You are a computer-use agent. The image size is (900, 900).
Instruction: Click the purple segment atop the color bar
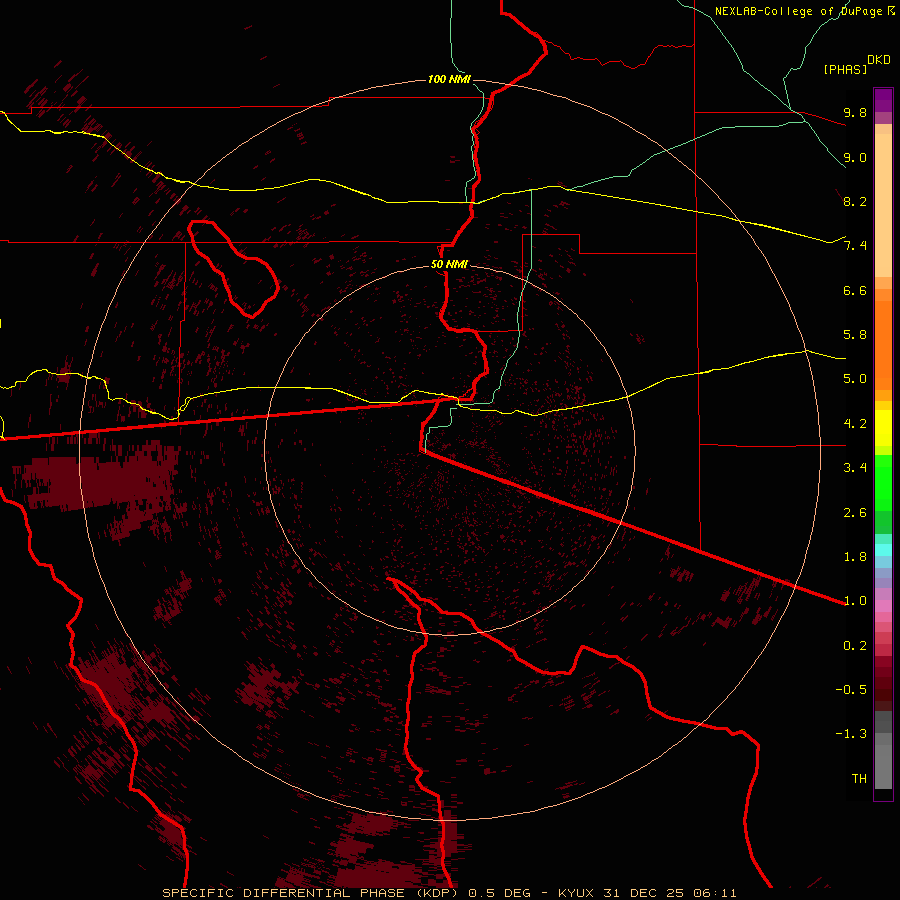tap(883, 100)
